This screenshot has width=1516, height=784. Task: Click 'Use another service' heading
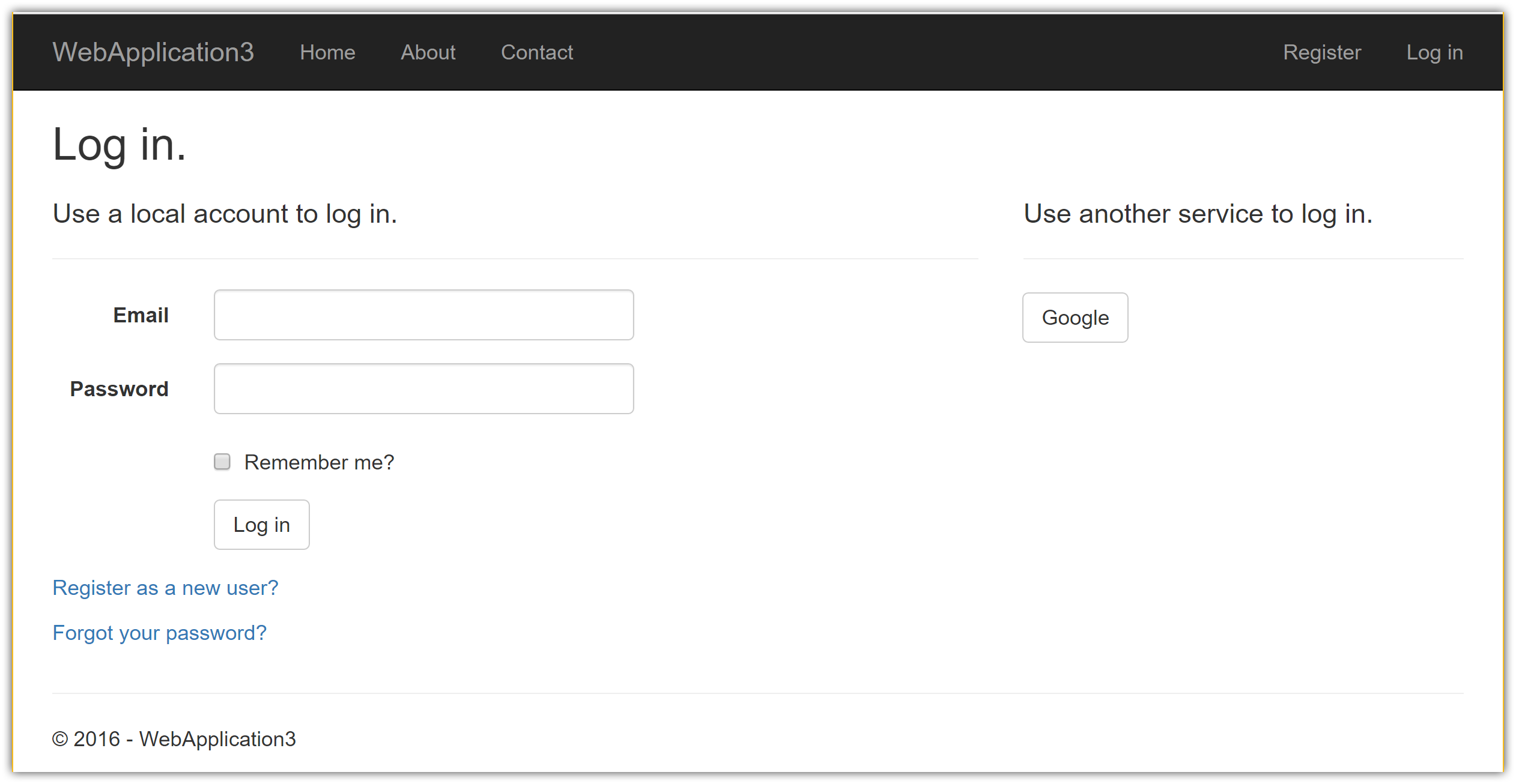1198,214
